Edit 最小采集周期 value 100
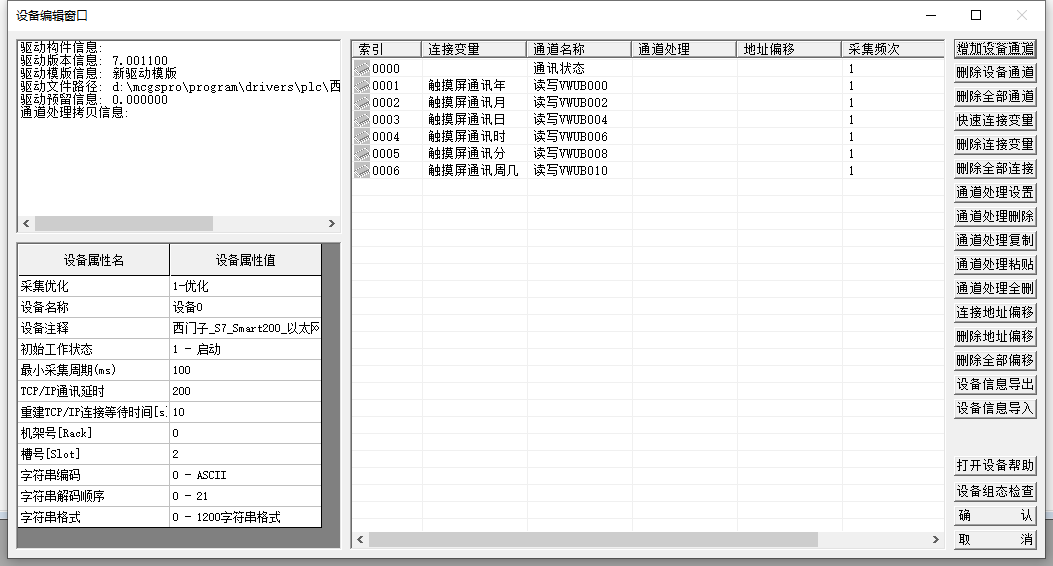This screenshot has height=566, width=1053. 245,370
